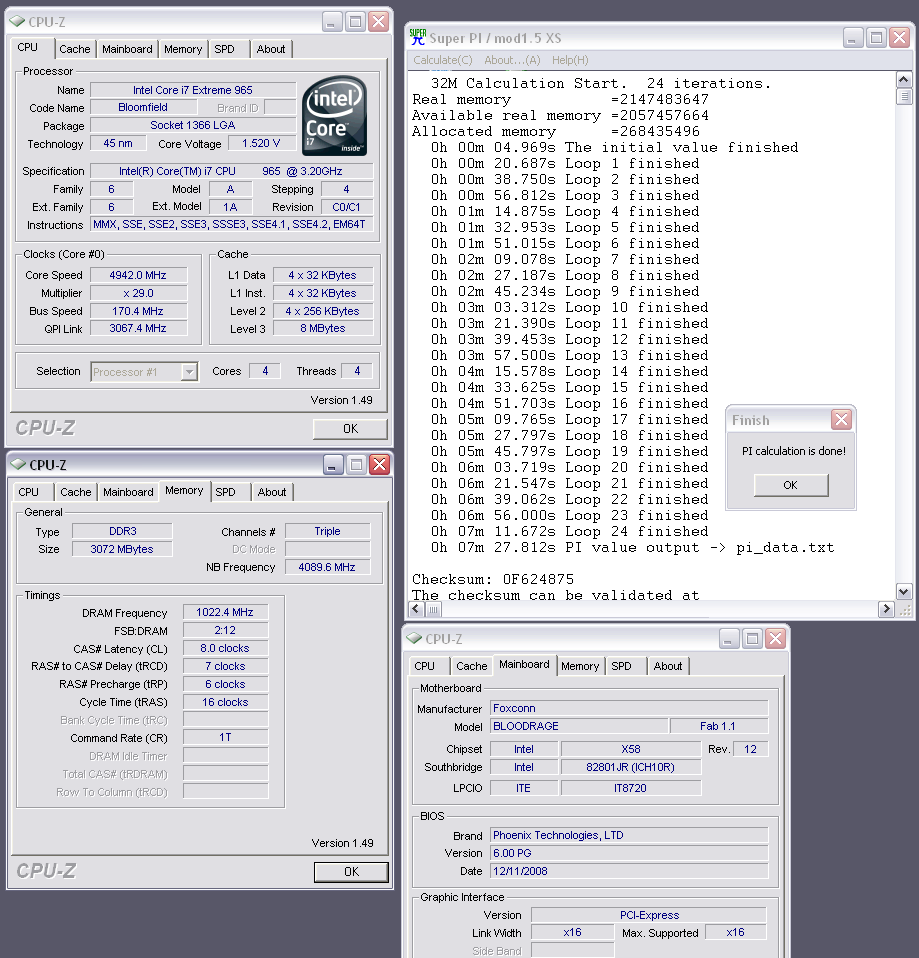
Task: Click Super PI horizontal scrollbar left arrow
Action: pos(417,609)
